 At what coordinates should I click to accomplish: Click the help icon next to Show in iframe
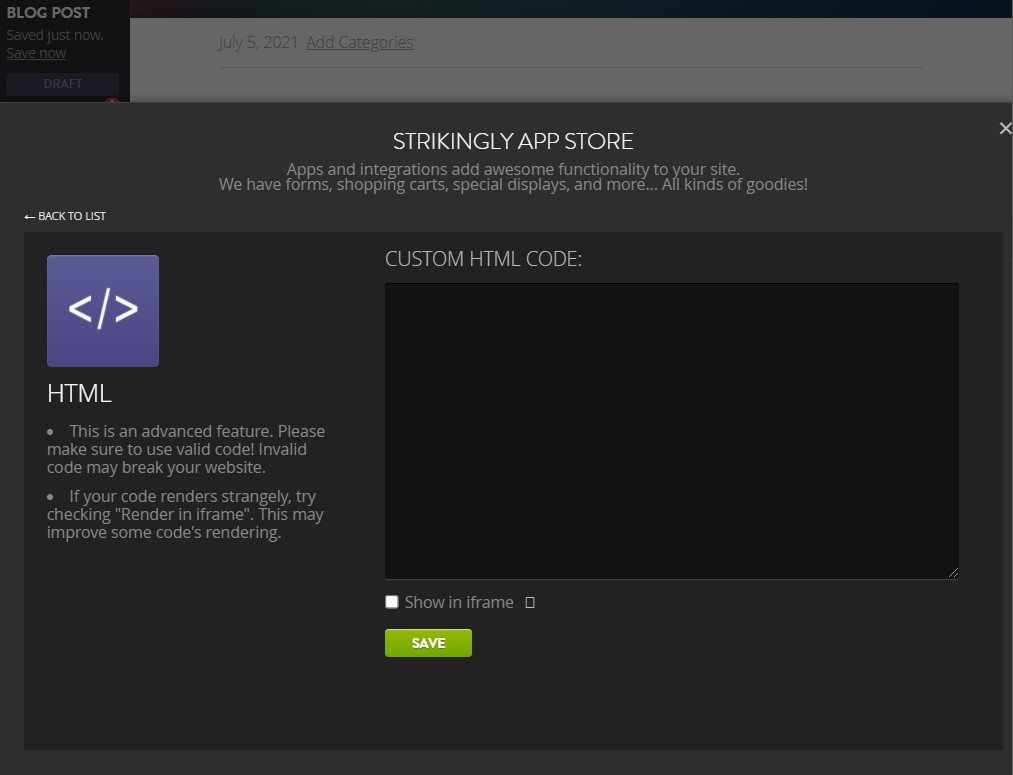click(530, 601)
